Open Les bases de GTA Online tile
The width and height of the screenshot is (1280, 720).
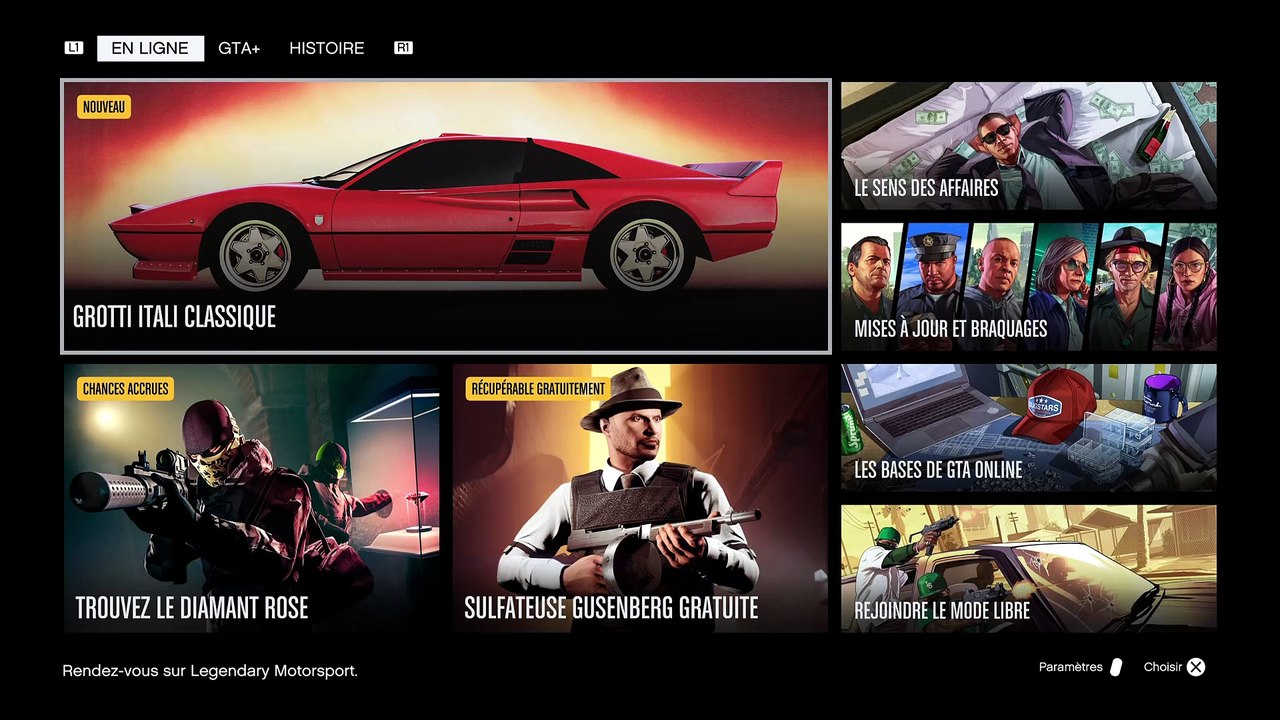1028,428
